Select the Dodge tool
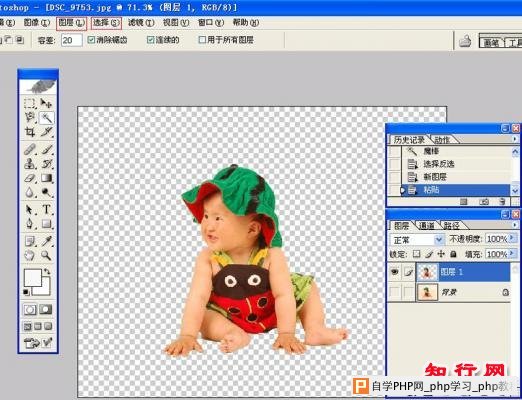The image size is (522, 400). click(46, 193)
